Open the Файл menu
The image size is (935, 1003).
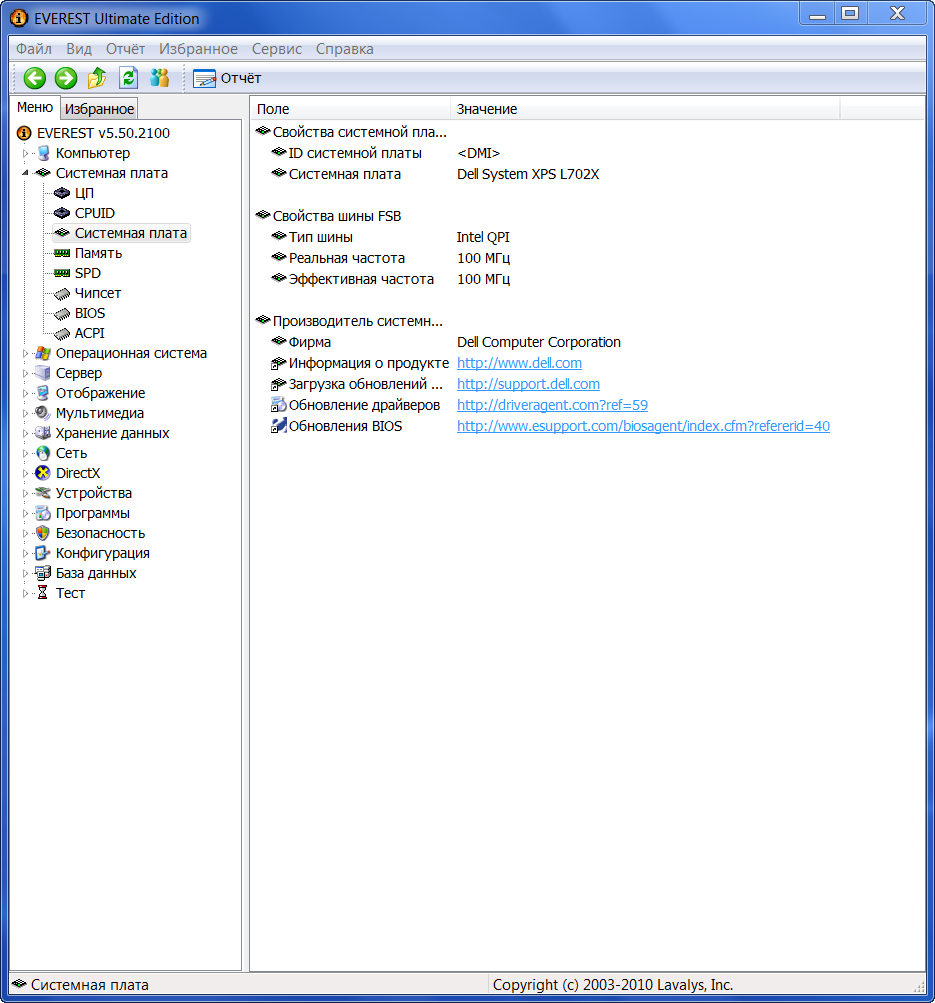pyautogui.click(x=34, y=49)
